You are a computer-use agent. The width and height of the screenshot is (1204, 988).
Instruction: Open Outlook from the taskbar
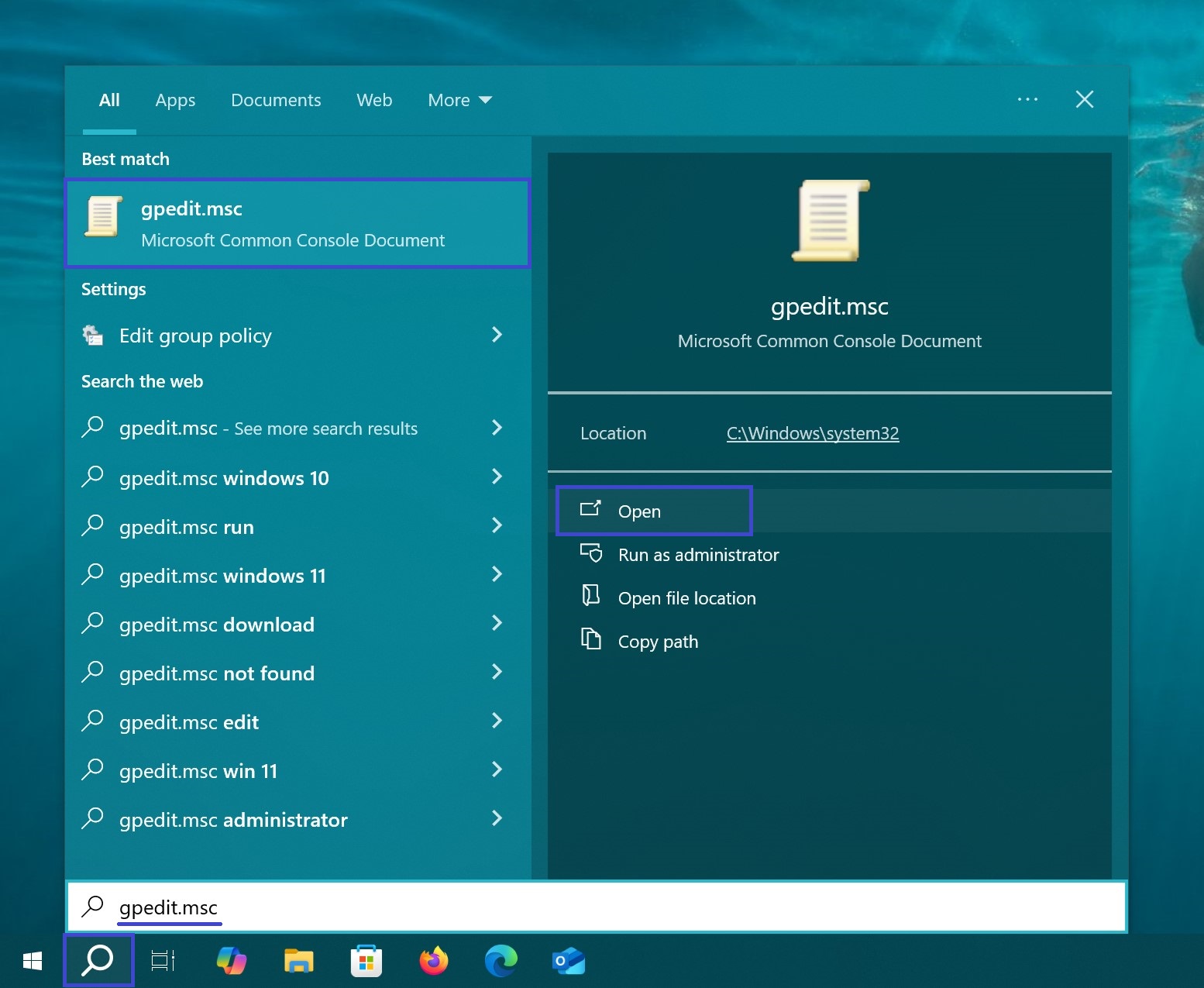(569, 961)
